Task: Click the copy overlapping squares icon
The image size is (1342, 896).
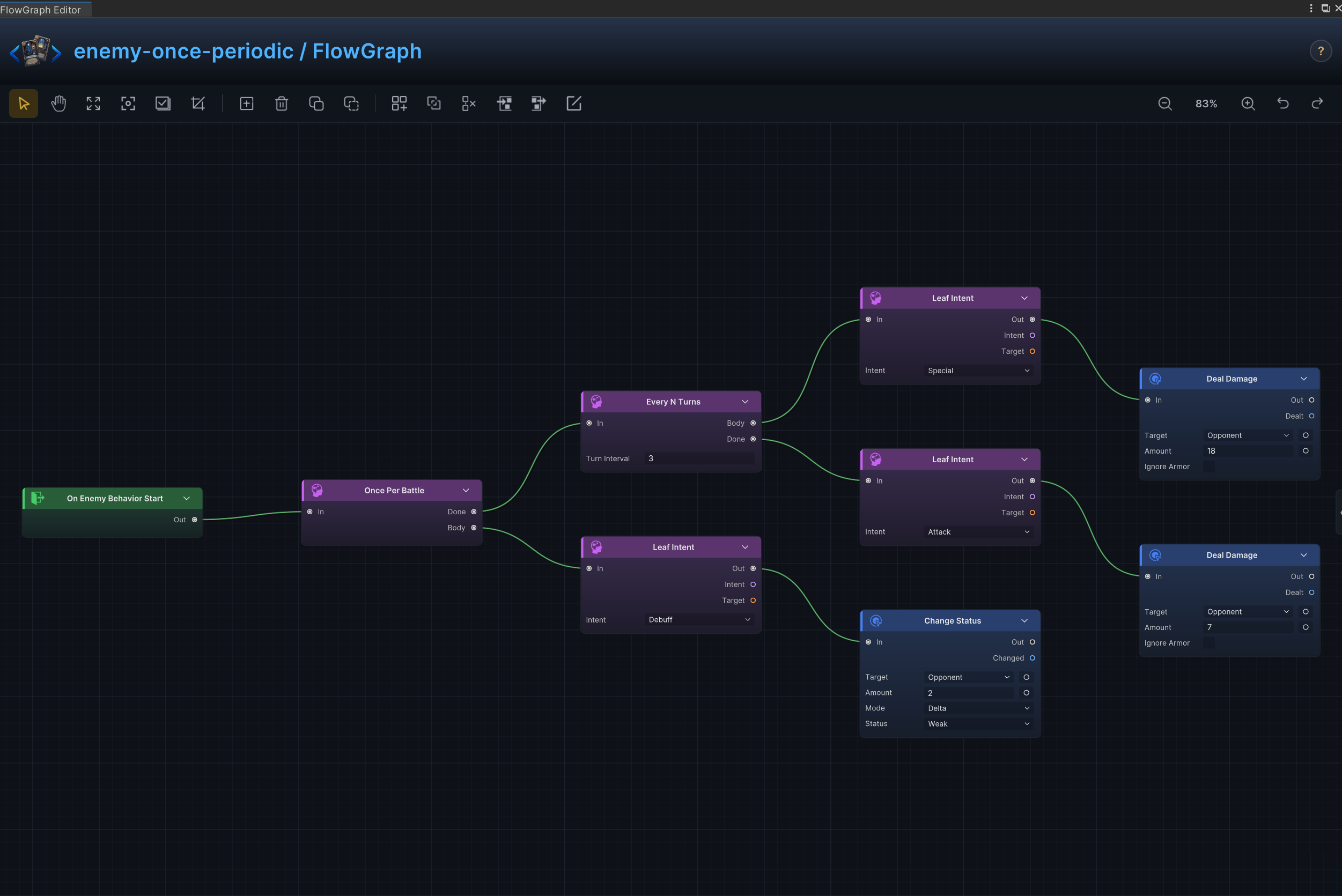Action: coord(316,103)
